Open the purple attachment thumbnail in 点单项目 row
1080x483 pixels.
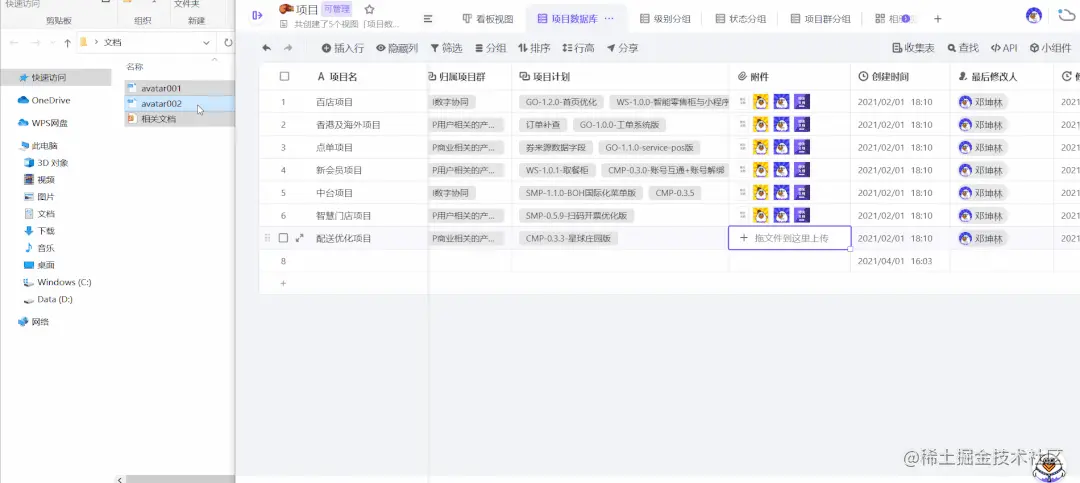pyautogui.click(x=802, y=147)
